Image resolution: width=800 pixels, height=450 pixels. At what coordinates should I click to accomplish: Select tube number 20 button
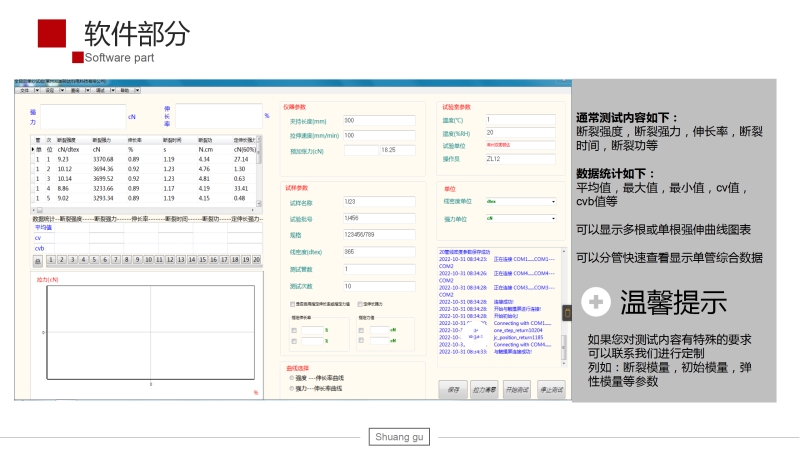[258, 260]
